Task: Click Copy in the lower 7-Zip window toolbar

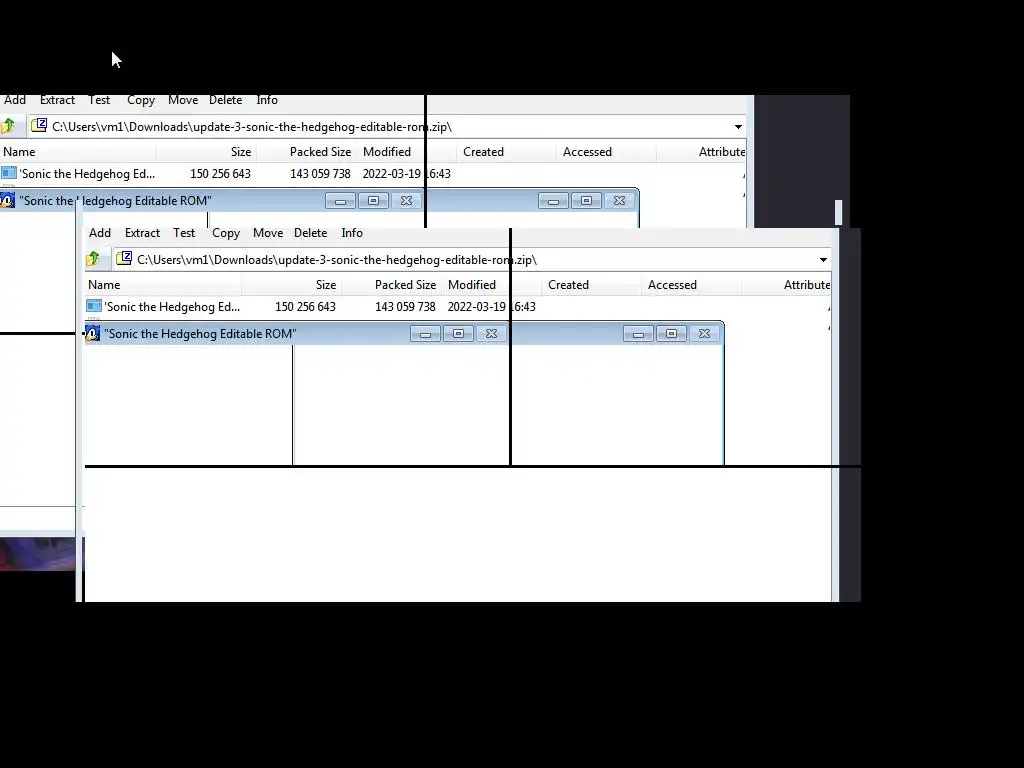Action: (226, 232)
